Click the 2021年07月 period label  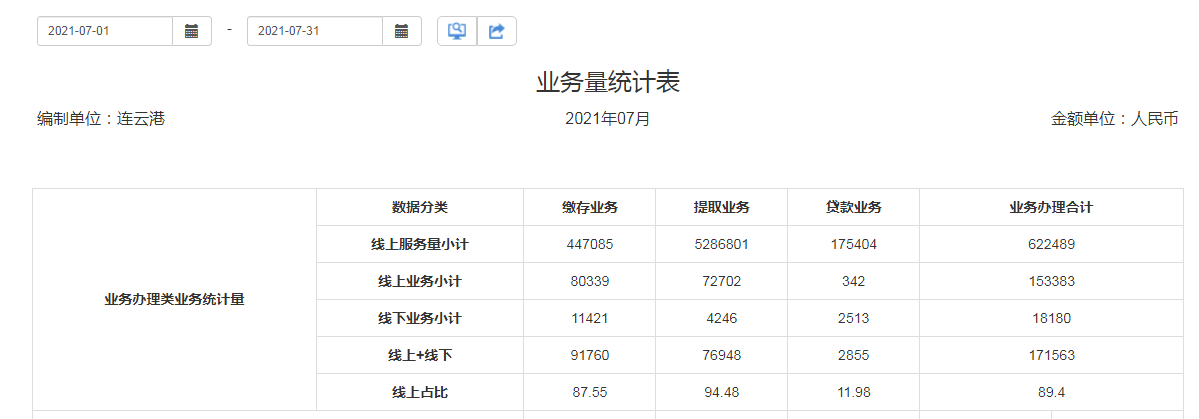click(x=608, y=119)
